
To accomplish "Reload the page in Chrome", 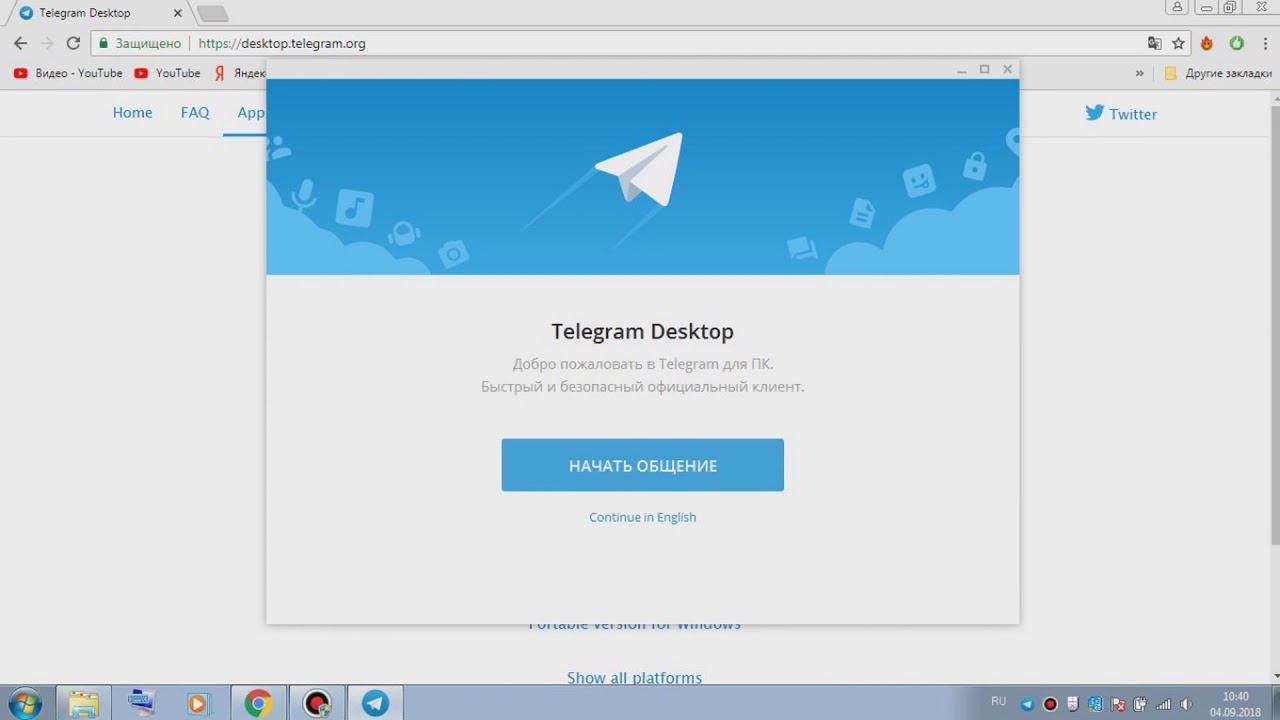I will click(73, 43).
